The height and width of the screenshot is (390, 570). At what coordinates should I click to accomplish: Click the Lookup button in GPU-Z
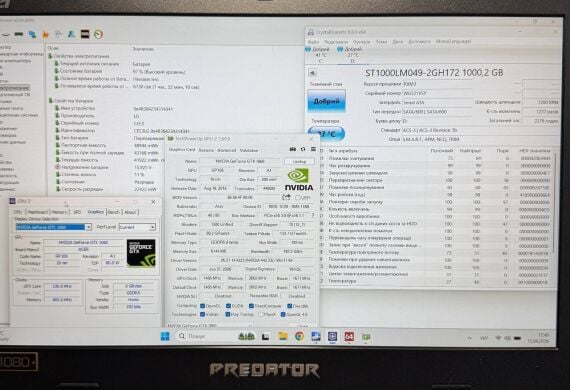pyautogui.click(x=300, y=161)
